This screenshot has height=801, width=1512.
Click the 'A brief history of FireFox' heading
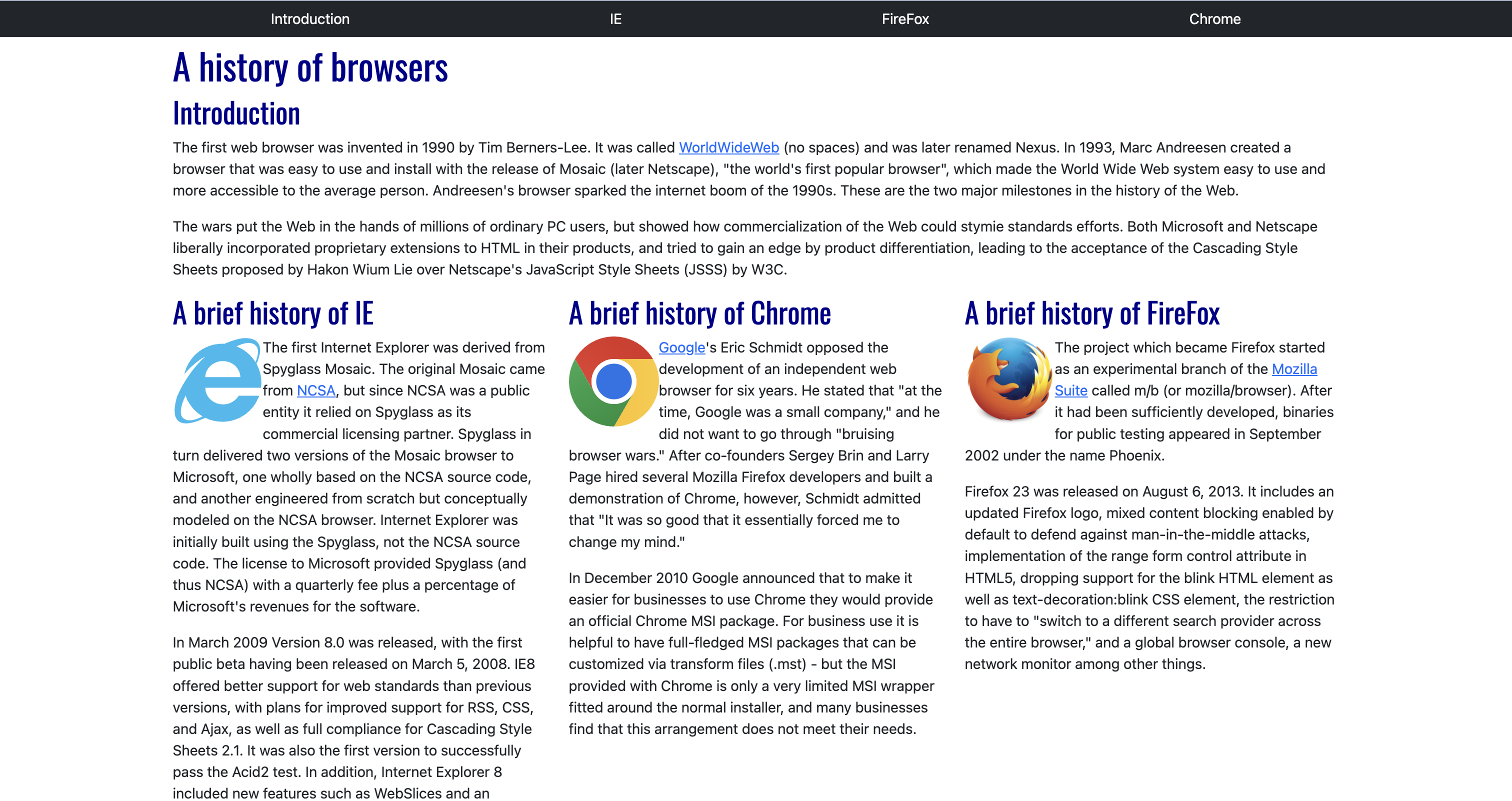pyautogui.click(x=1091, y=313)
